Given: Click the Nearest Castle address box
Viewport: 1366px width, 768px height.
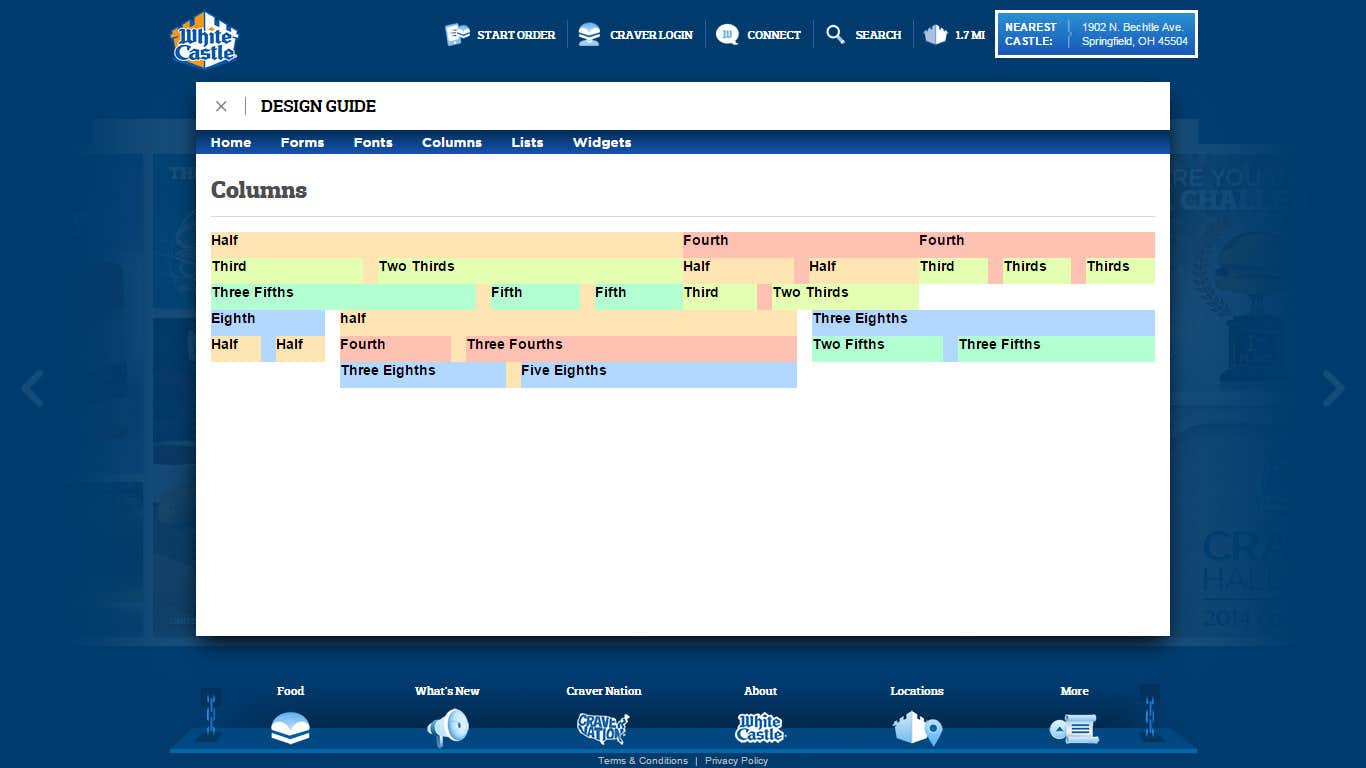Looking at the screenshot, I should pyautogui.click(x=1096, y=34).
